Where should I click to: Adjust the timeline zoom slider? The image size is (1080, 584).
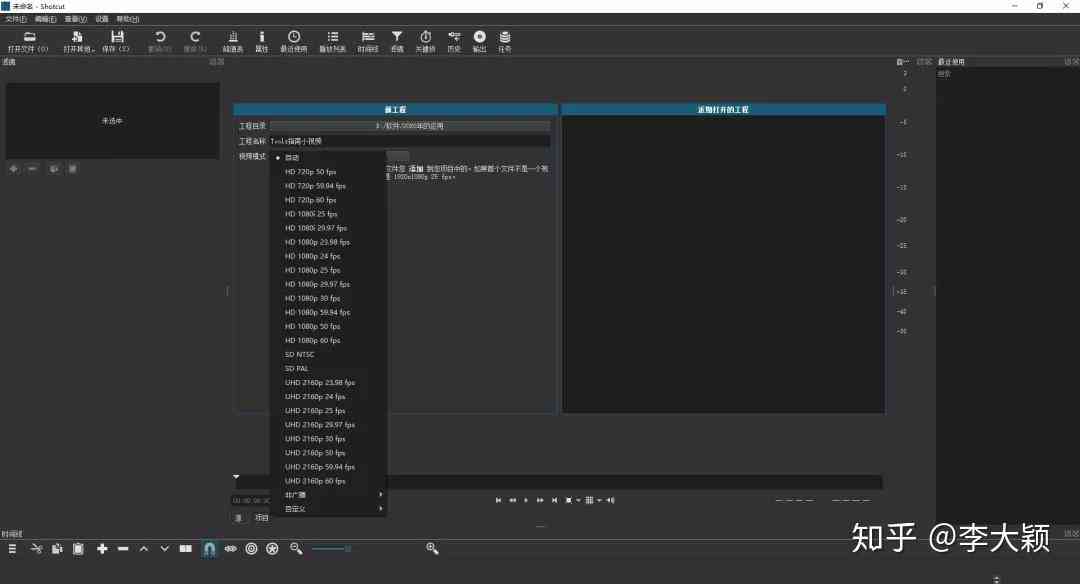(331, 549)
